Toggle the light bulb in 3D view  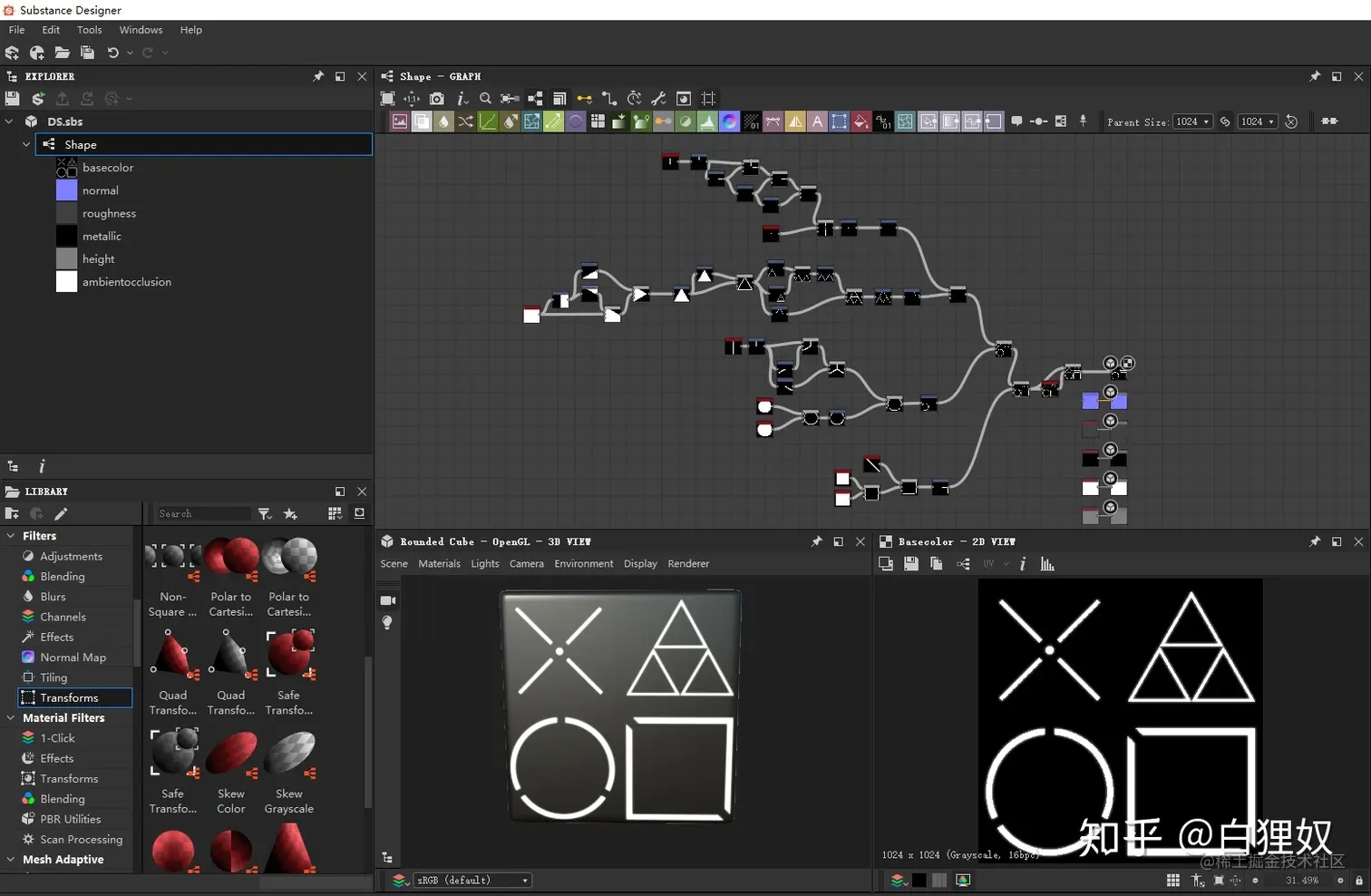click(x=387, y=623)
